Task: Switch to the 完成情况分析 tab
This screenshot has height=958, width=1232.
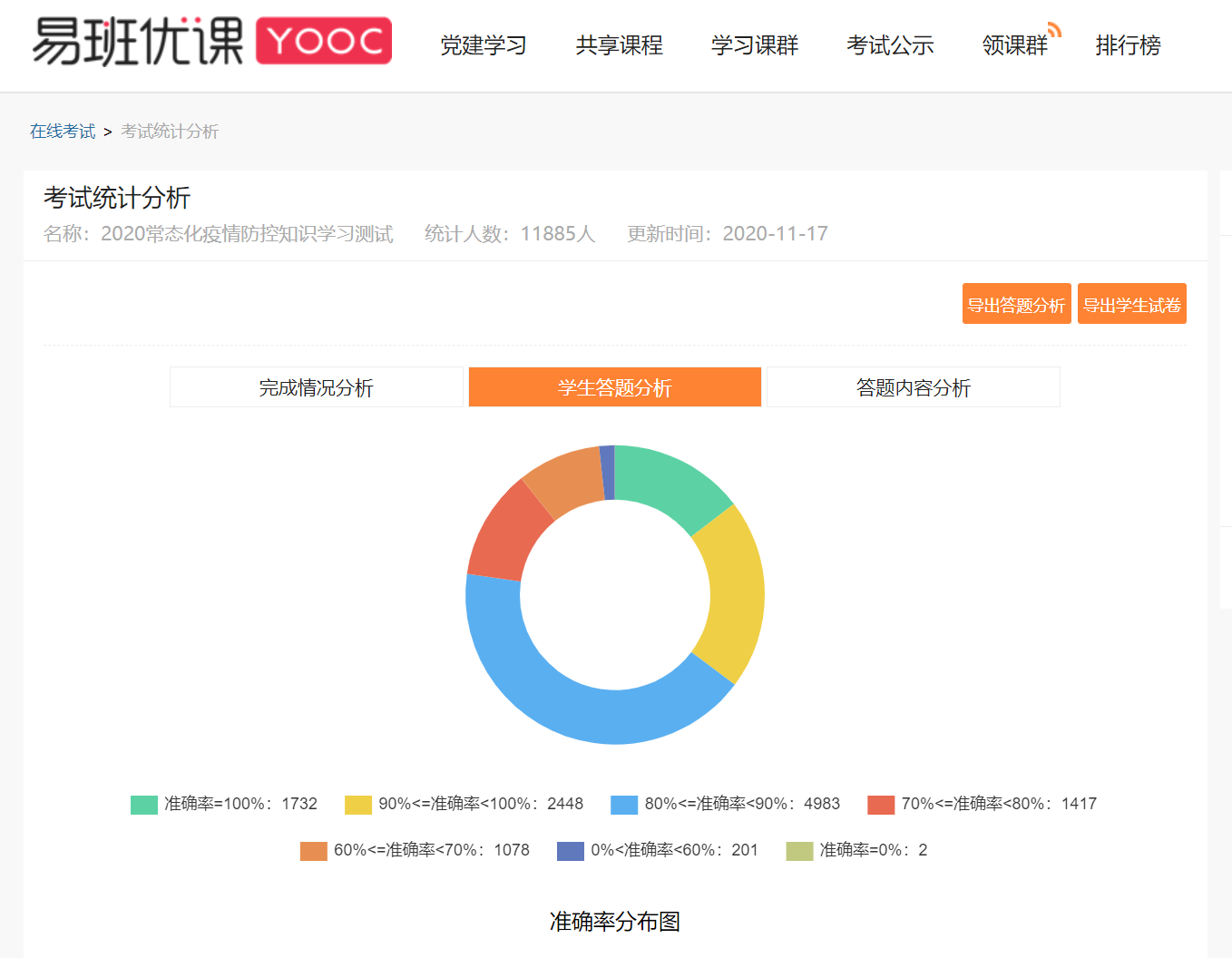Action: click(x=316, y=387)
